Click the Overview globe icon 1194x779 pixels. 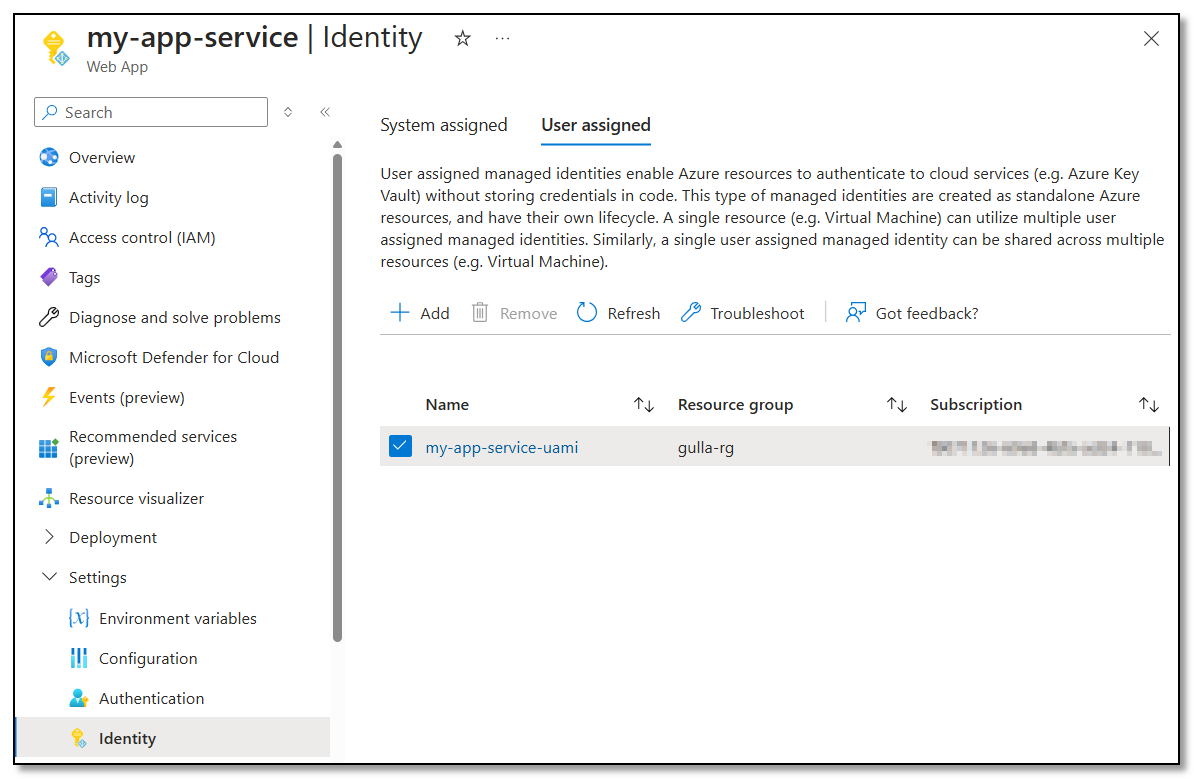tap(49, 157)
